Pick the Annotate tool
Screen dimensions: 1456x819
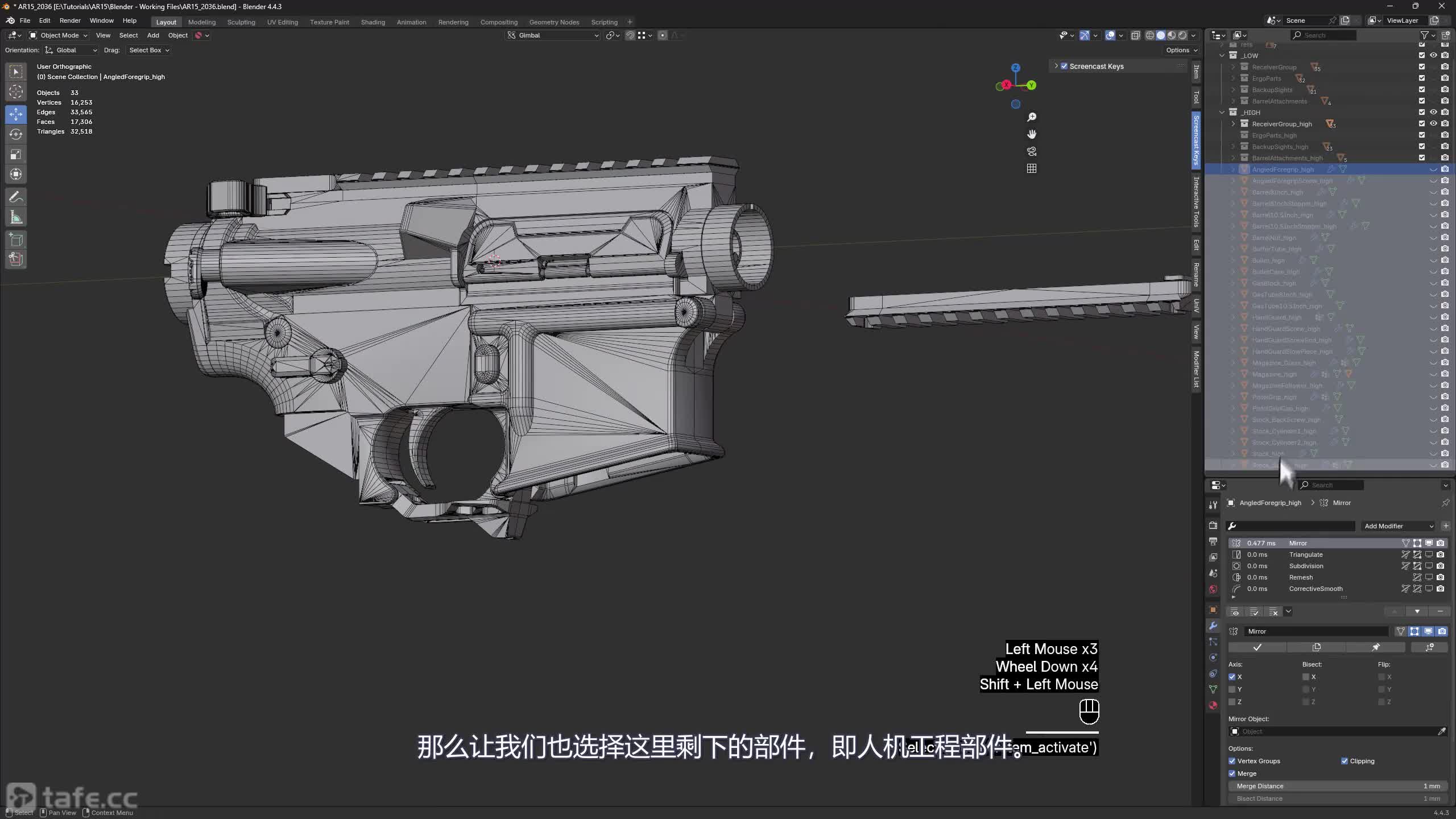(16, 197)
